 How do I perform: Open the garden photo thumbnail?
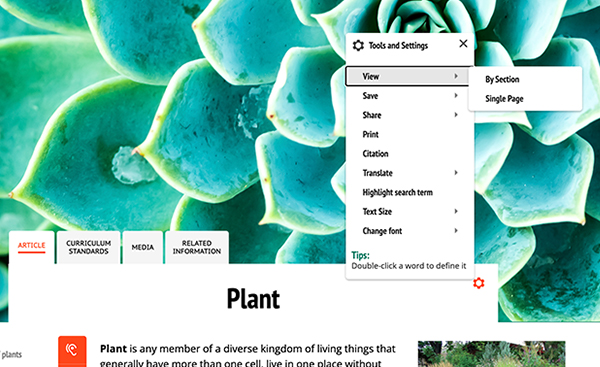(491, 354)
